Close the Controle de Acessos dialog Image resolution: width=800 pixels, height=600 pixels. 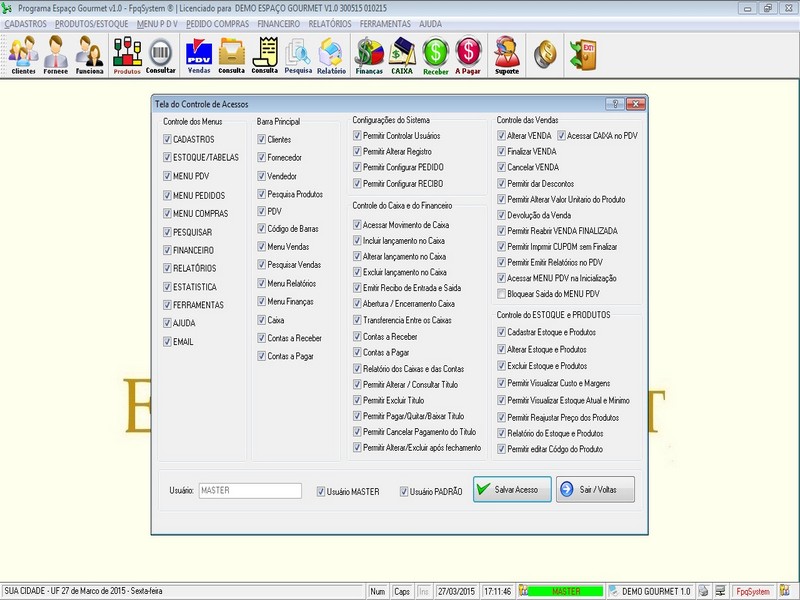(x=636, y=104)
